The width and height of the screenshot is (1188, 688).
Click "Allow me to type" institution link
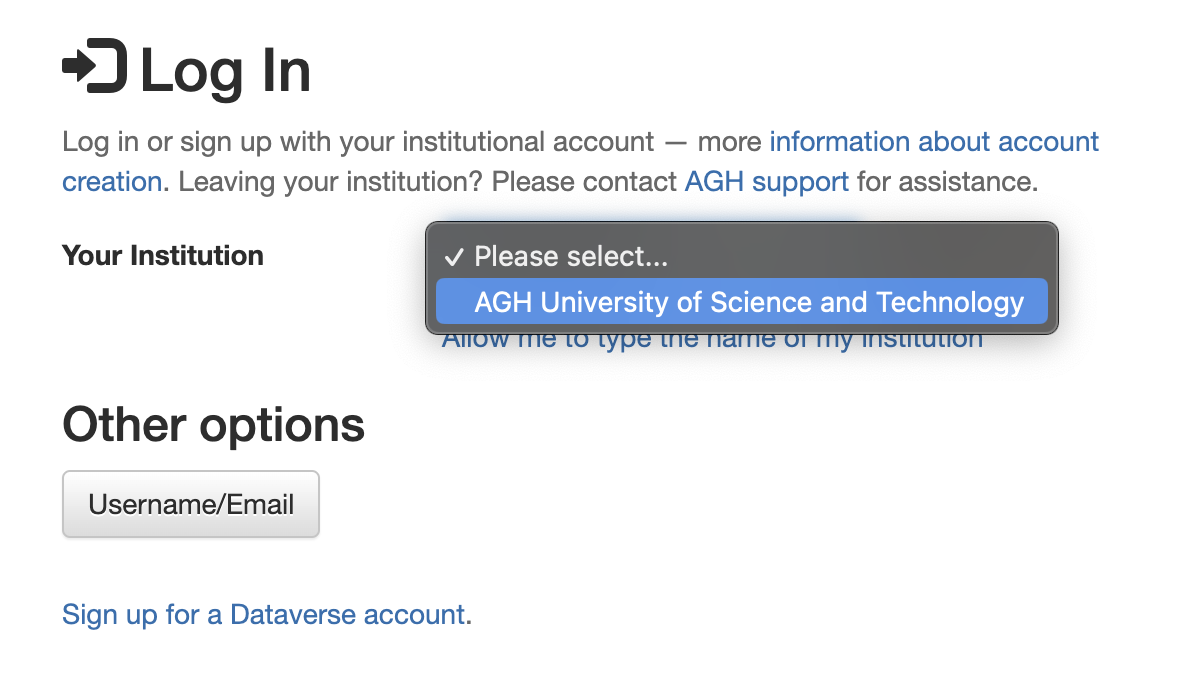(x=712, y=341)
